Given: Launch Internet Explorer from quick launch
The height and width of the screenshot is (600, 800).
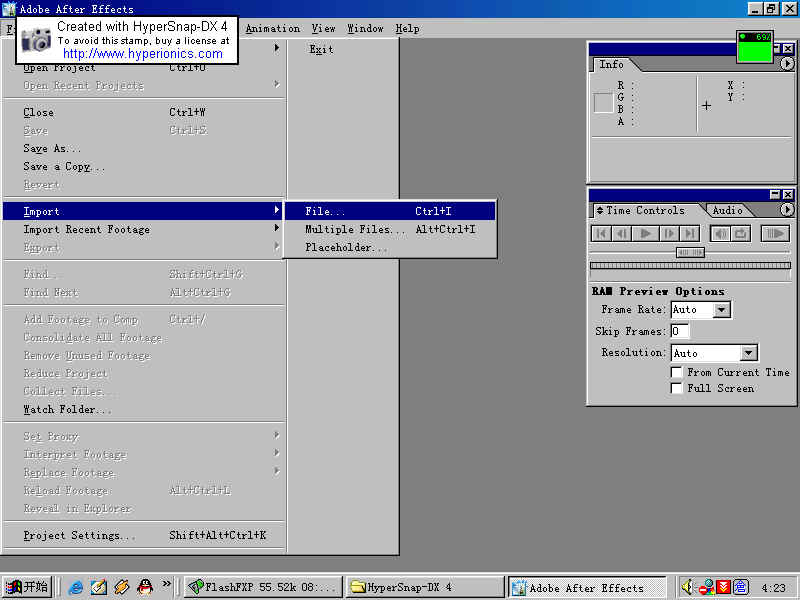Looking at the screenshot, I should click(x=76, y=587).
